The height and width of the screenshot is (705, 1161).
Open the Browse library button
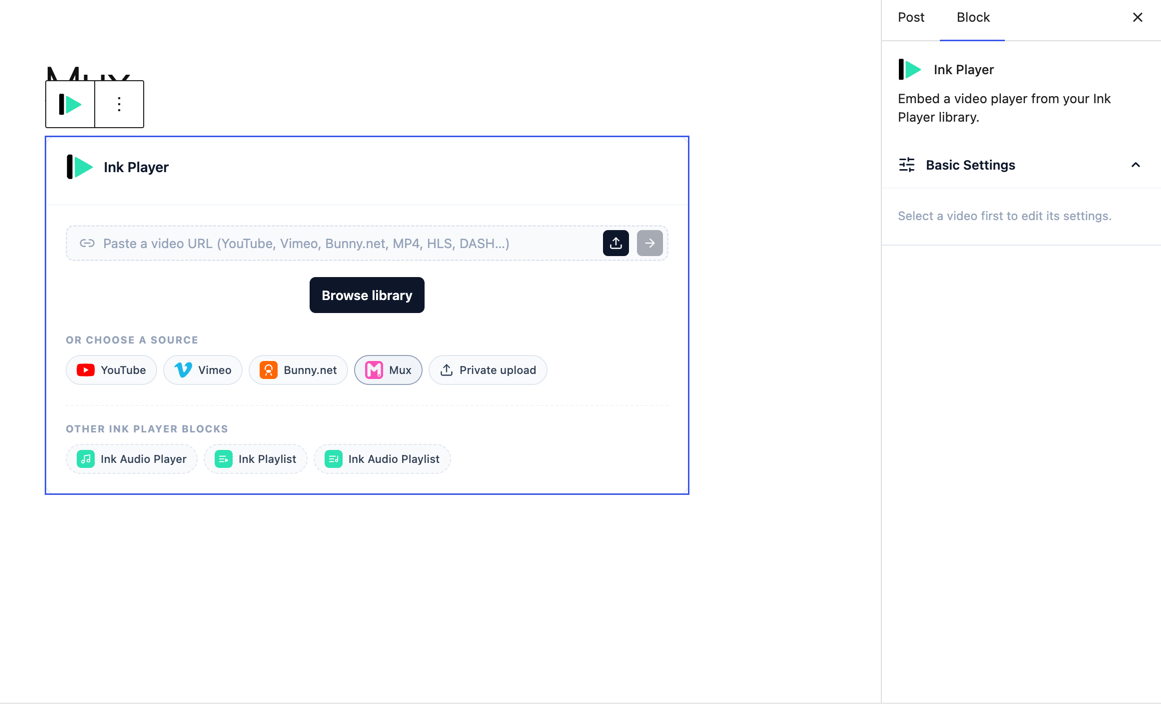[367, 295]
